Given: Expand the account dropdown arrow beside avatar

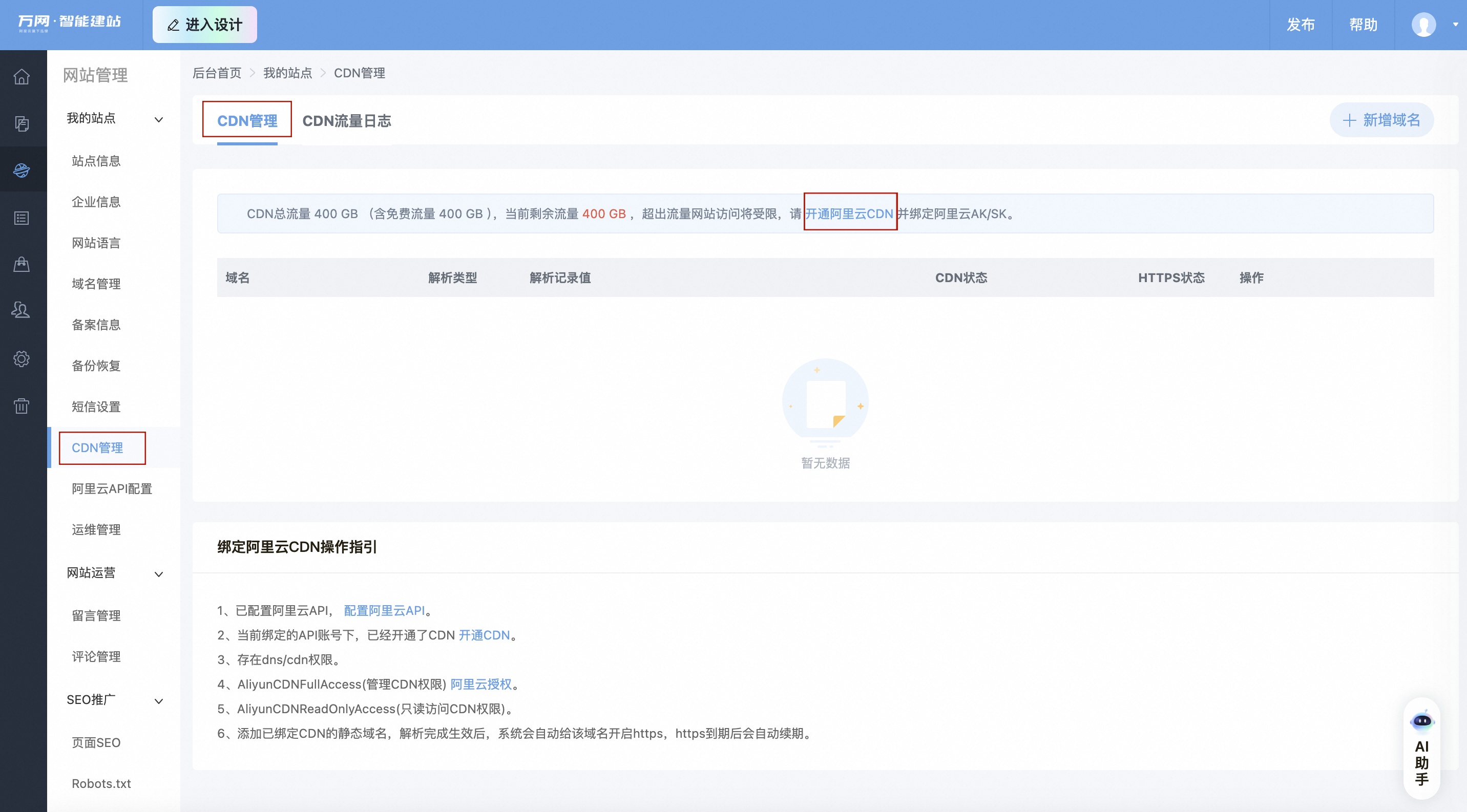Looking at the screenshot, I should pos(1455,25).
